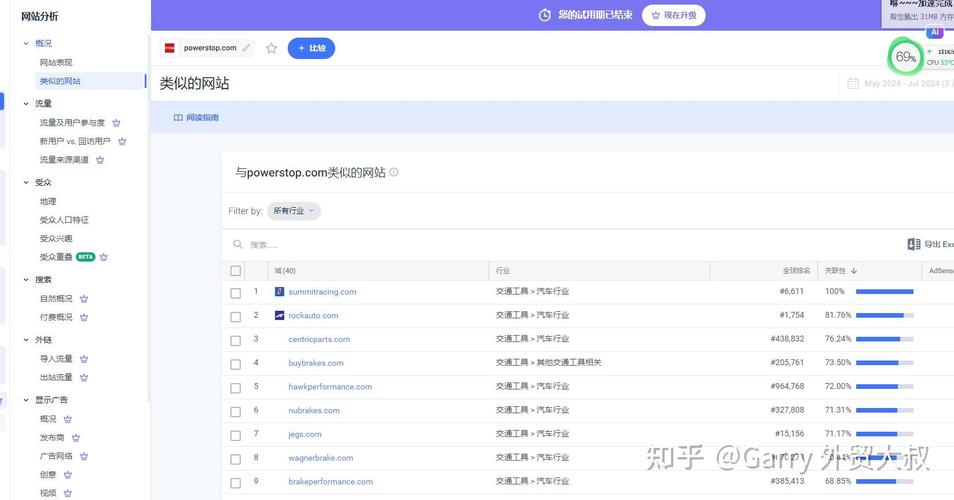Click crown icon next to 流量来源渠道
954x500 pixels.
click(x=100, y=160)
